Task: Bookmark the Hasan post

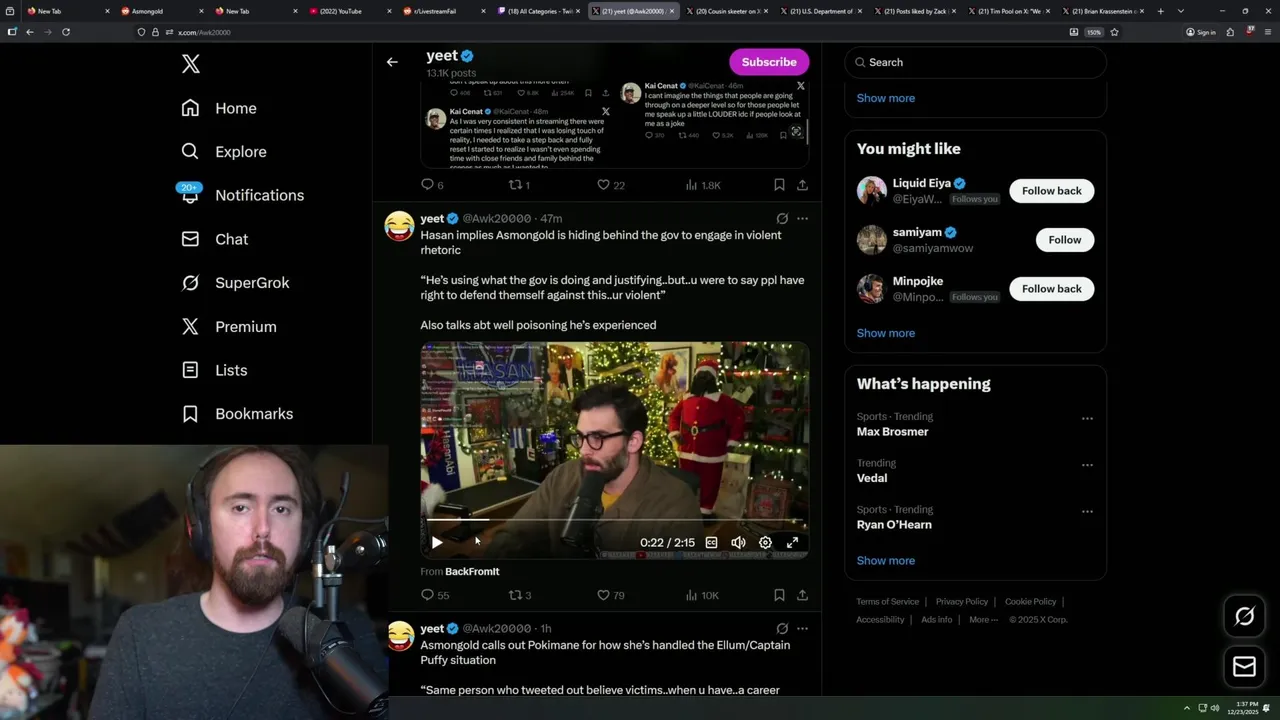Action: coord(779,595)
